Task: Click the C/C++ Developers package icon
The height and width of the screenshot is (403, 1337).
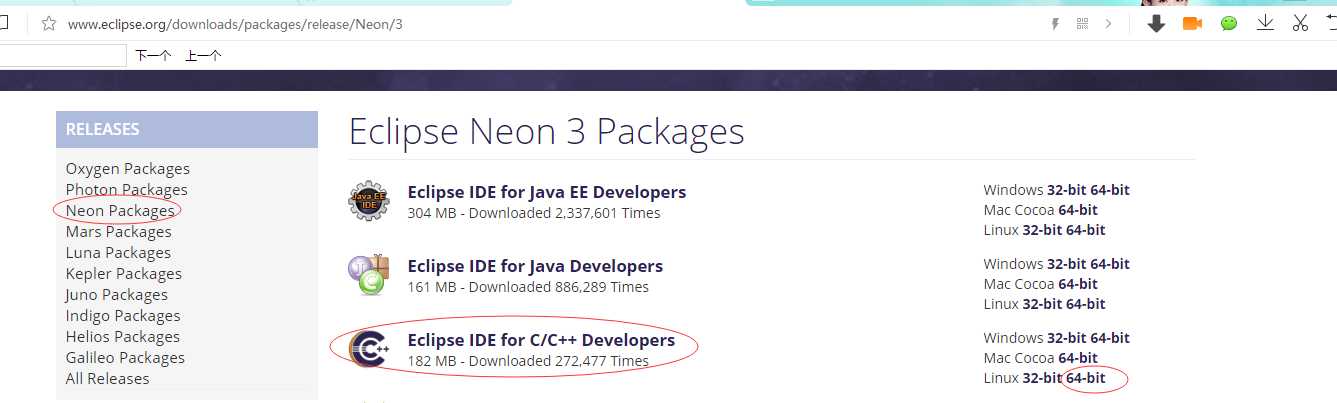Action: coord(367,348)
